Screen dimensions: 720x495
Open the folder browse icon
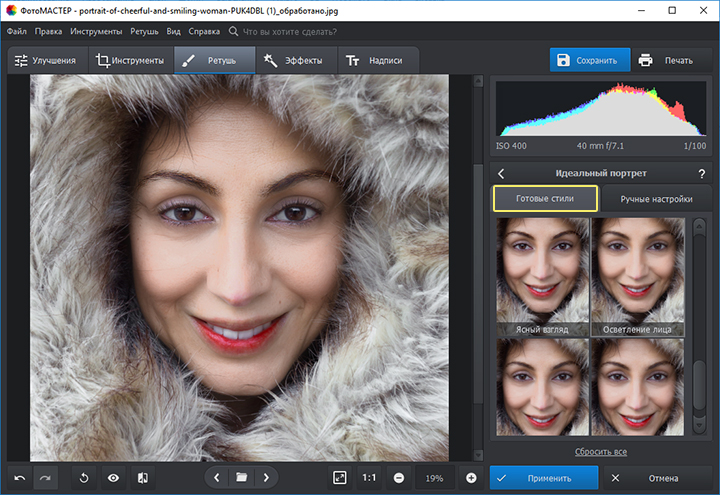[241, 478]
